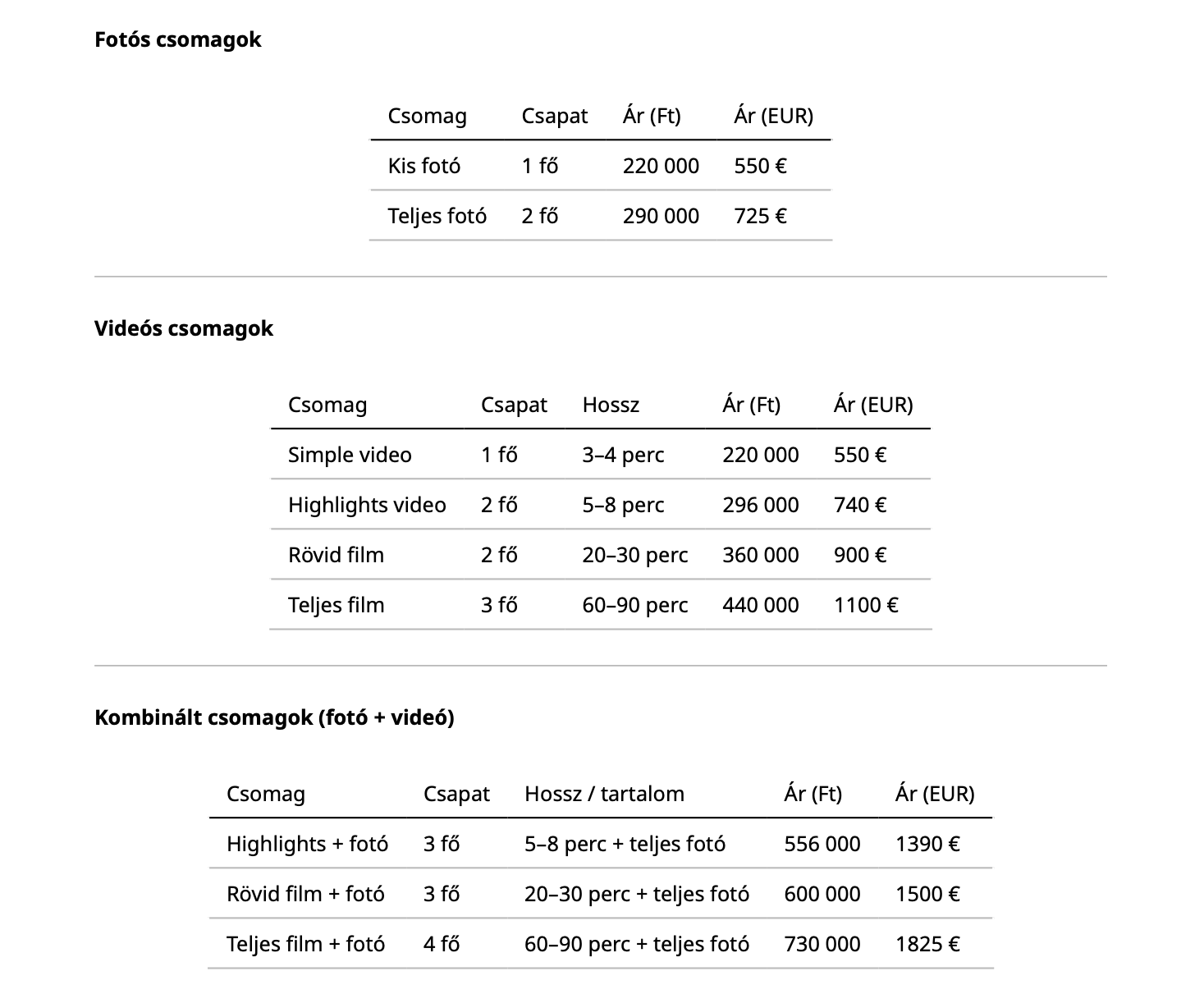Click the 725 € price cell

(x=760, y=216)
